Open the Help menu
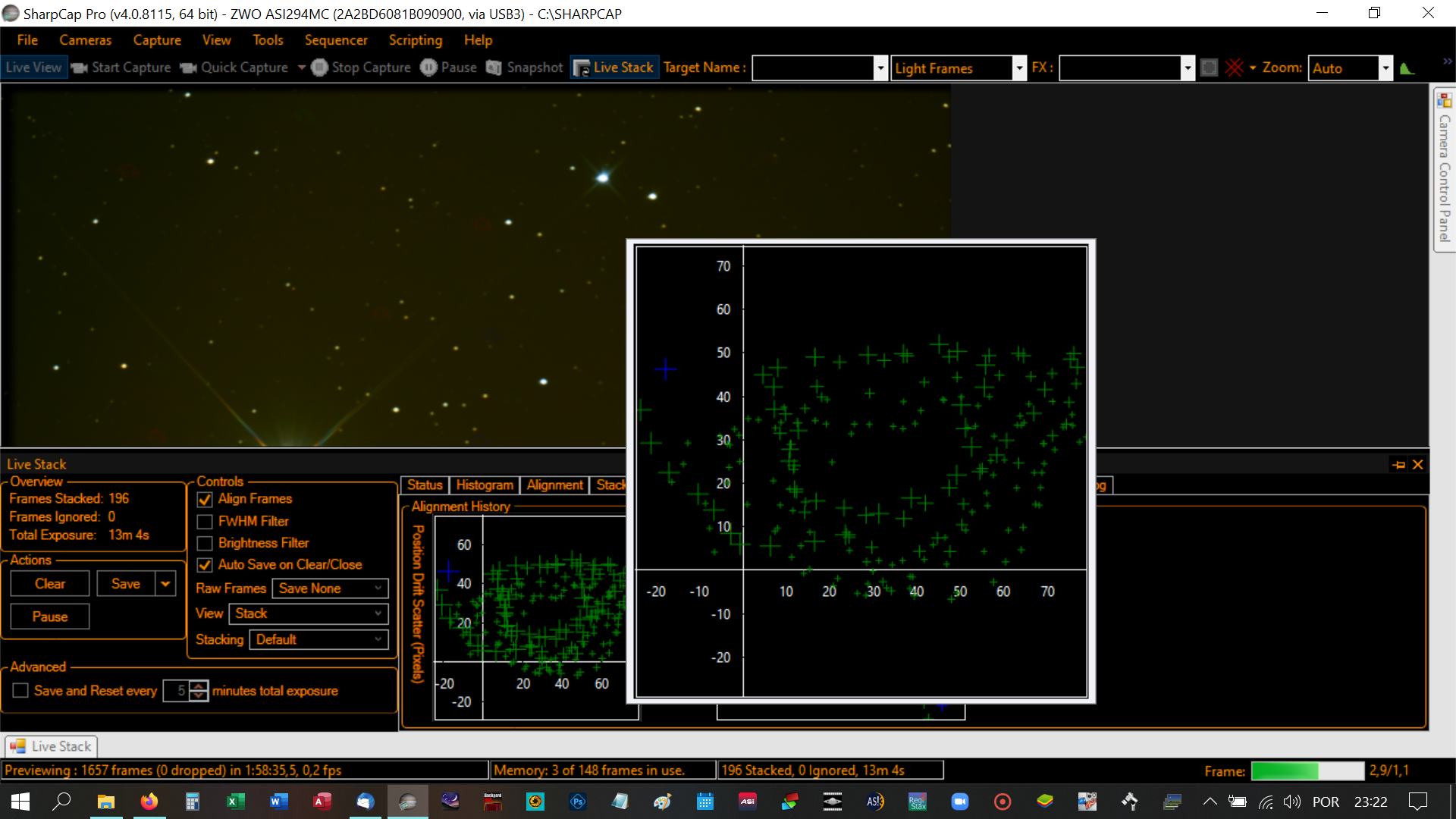Image resolution: width=1456 pixels, height=819 pixels. coord(478,40)
